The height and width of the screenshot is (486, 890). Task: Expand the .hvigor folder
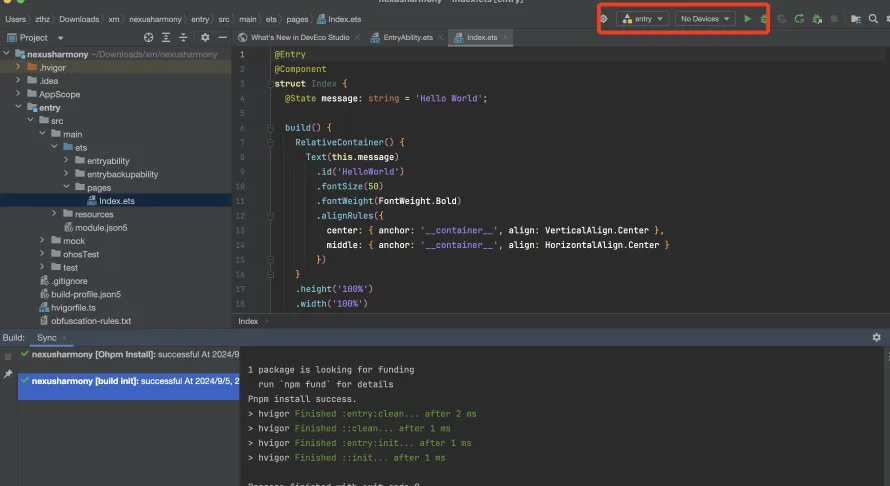pyautogui.click(x=18, y=68)
